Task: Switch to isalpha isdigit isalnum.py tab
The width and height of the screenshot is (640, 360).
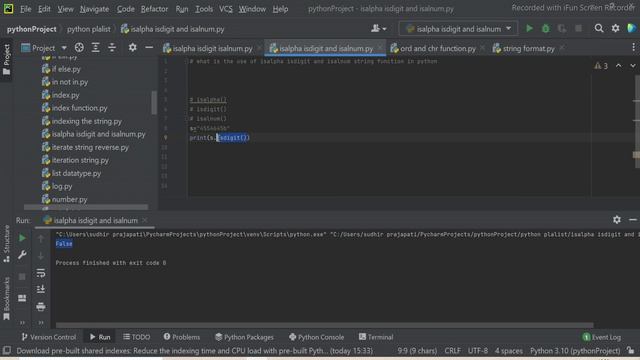Action: coord(212,48)
